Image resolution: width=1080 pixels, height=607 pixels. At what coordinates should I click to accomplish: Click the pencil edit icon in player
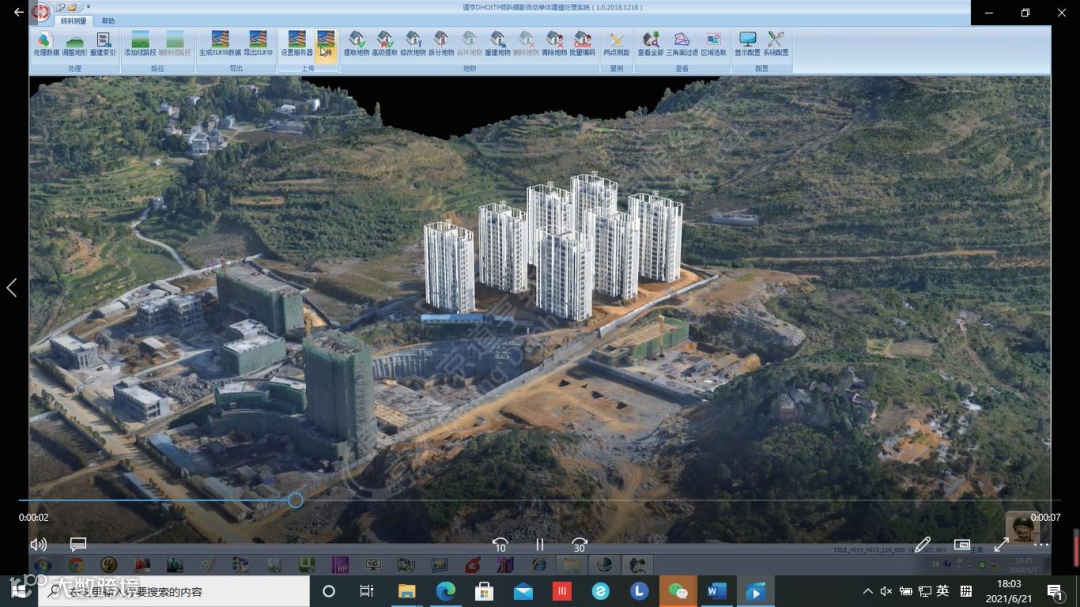tap(923, 544)
